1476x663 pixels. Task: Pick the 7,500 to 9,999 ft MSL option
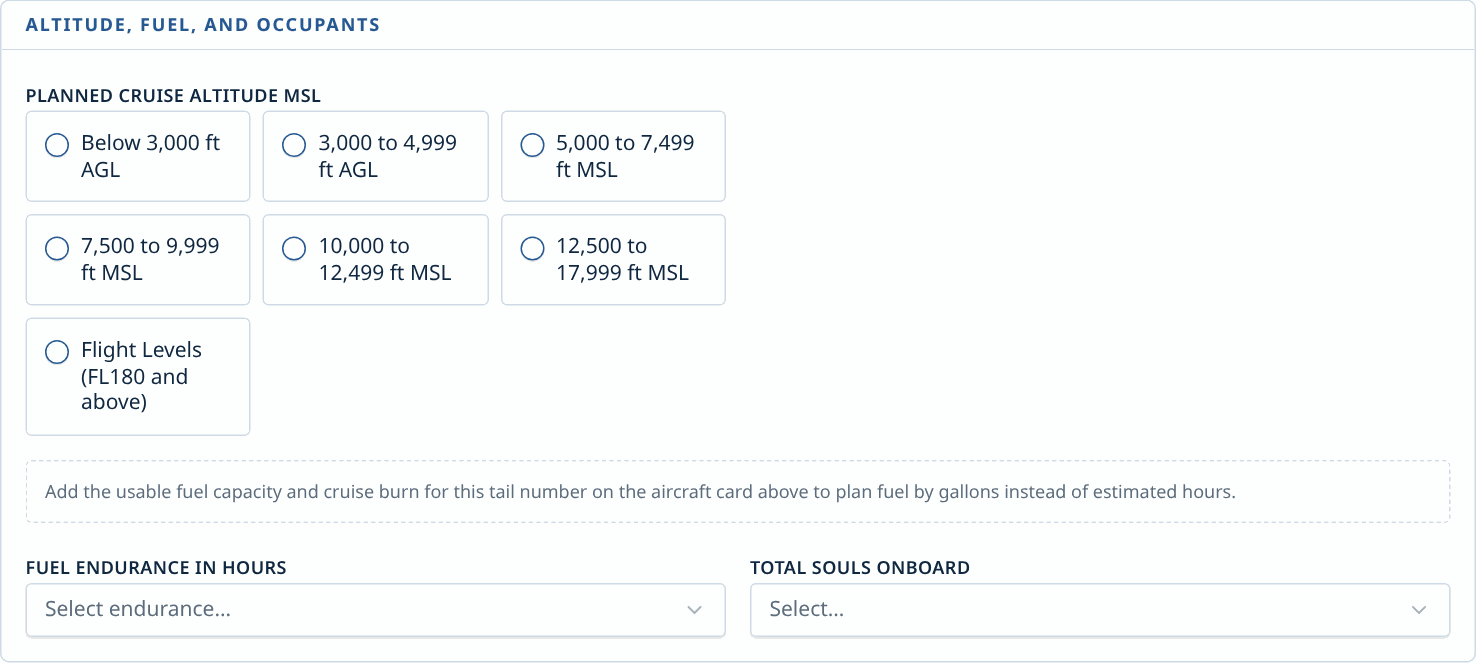click(138, 259)
